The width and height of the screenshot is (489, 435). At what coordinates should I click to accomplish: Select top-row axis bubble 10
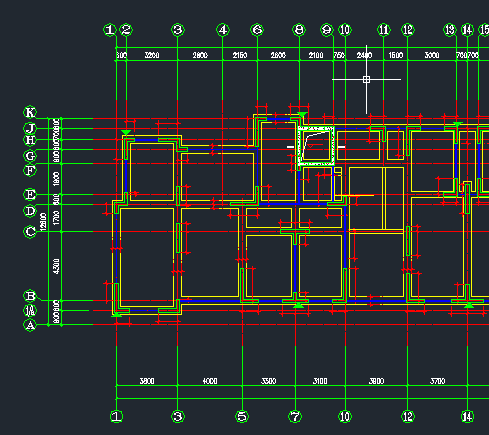coord(345,30)
